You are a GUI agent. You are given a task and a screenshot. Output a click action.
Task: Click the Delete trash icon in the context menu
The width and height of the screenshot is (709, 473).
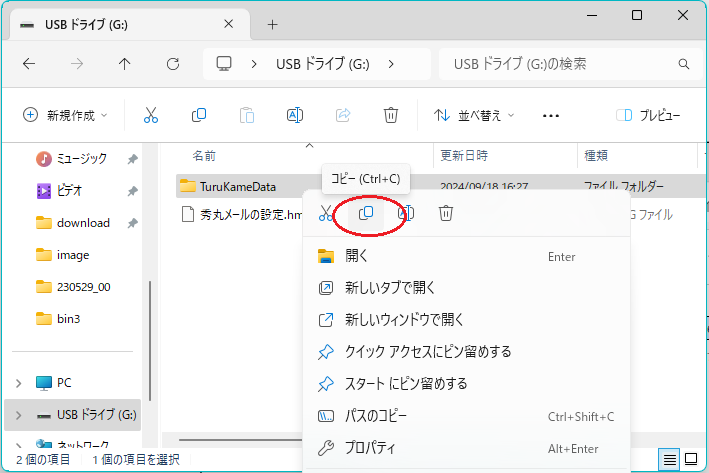[x=446, y=213]
